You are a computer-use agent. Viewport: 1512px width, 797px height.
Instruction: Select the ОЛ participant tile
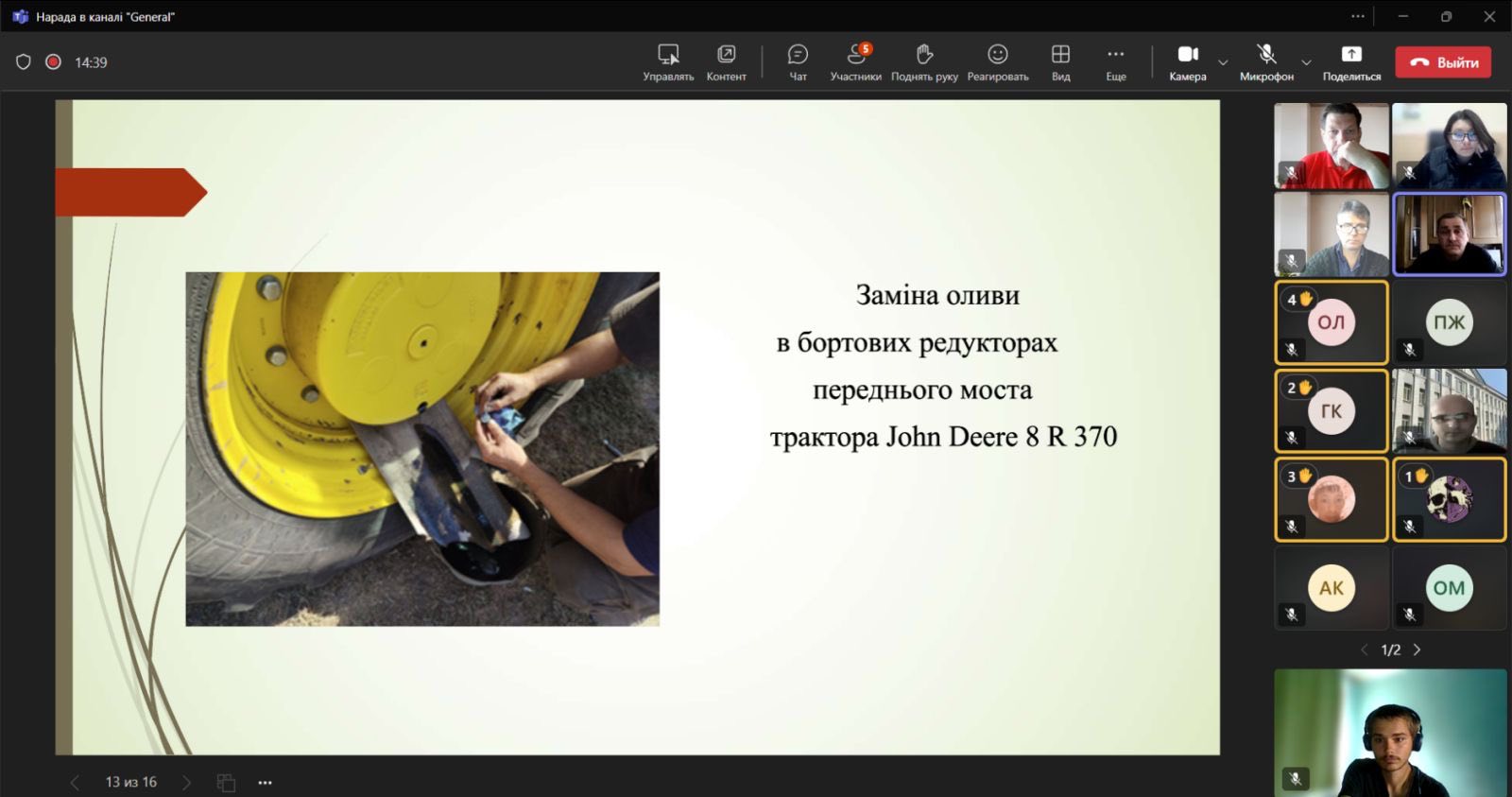pos(1331,322)
